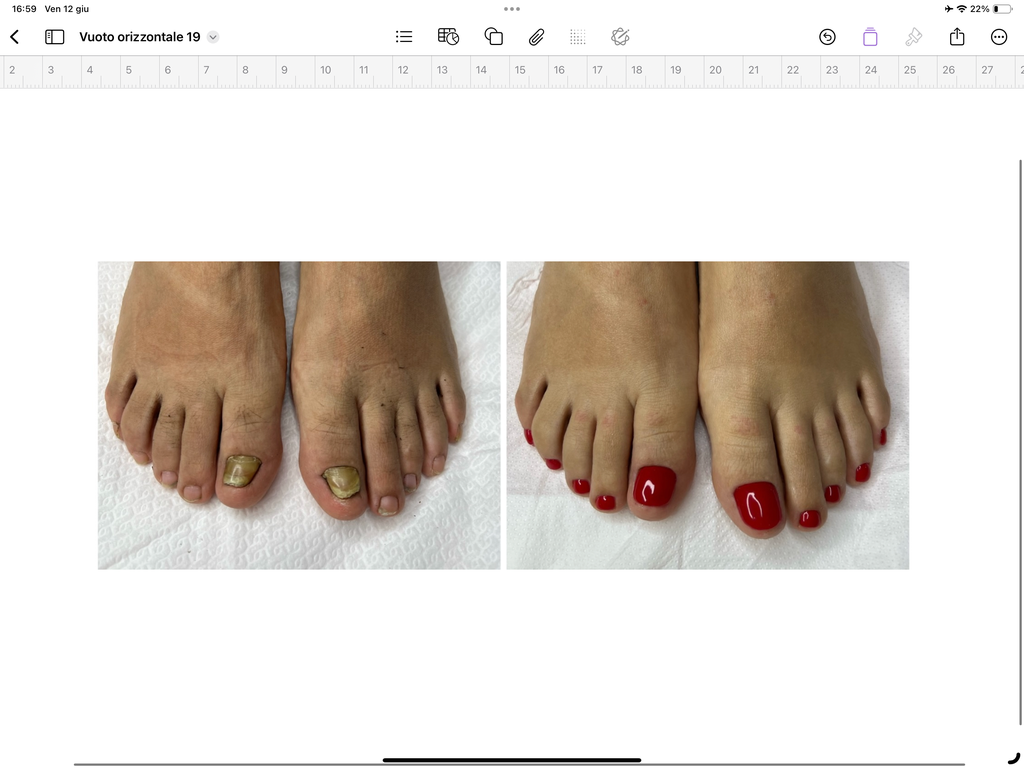Image resolution: width=1024 pixels, height=768 pixels.
Task: Select the purple marker tool icon
Action: pyautogui.click(x=870, y=37)
